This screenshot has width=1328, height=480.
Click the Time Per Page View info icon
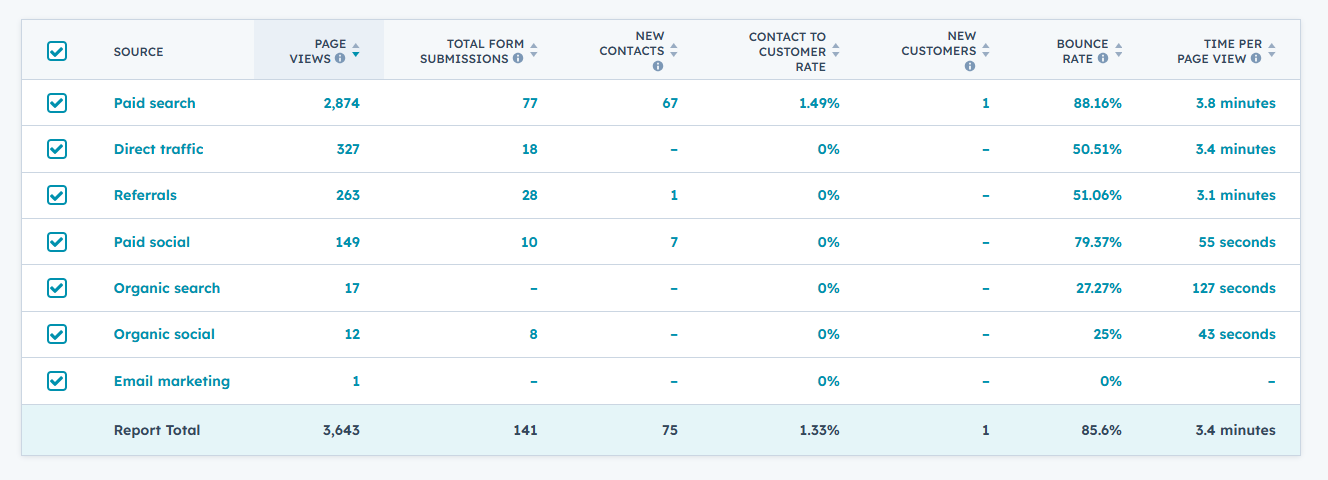[1254, 59]
